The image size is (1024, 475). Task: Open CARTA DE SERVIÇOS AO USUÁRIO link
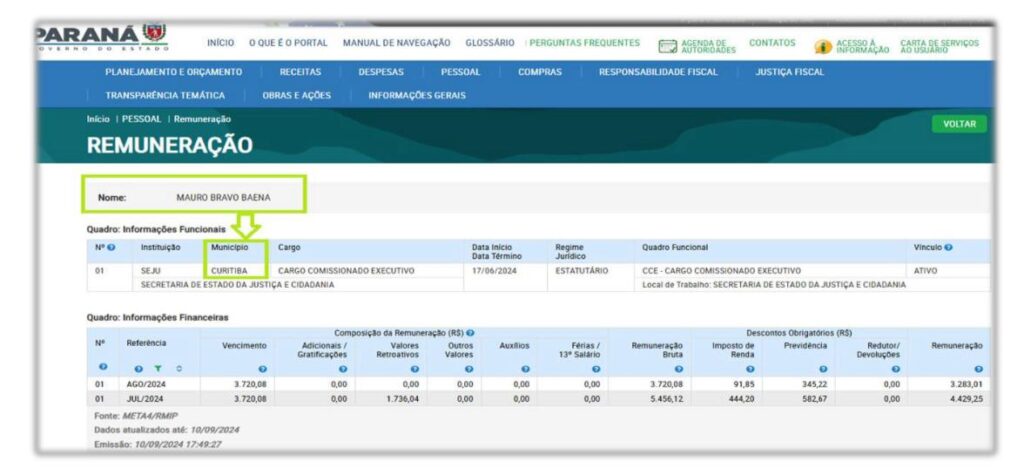[x=940, y=46]
